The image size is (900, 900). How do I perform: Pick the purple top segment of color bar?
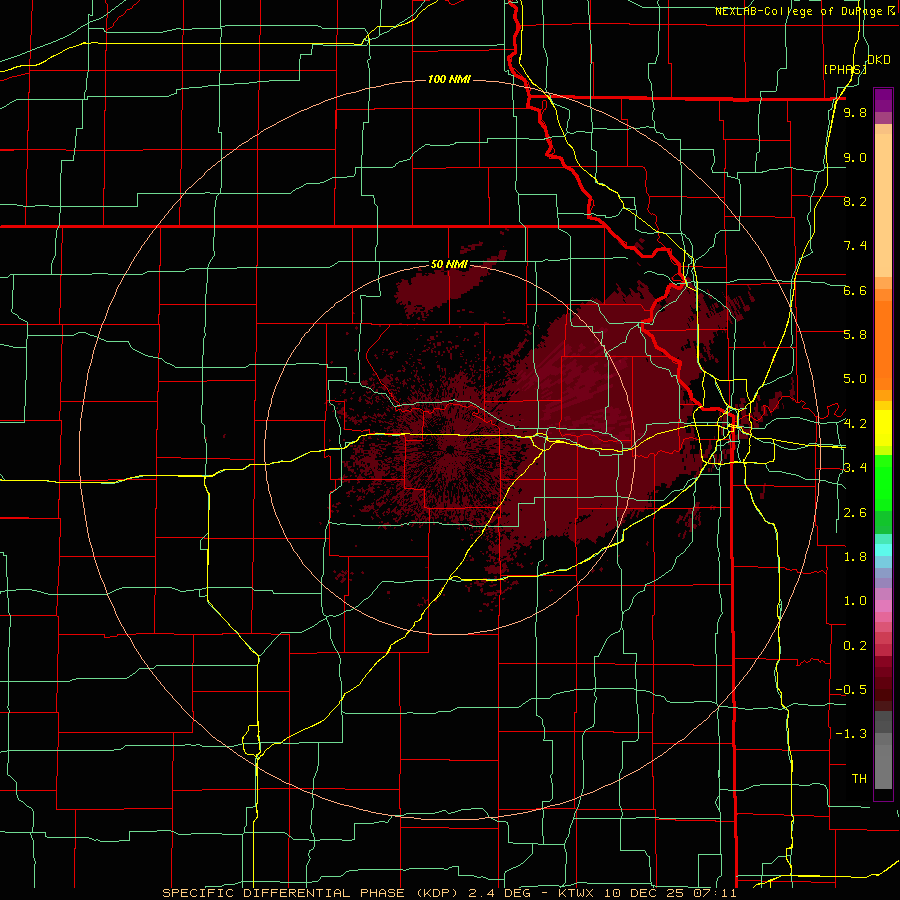pos(883,100)
